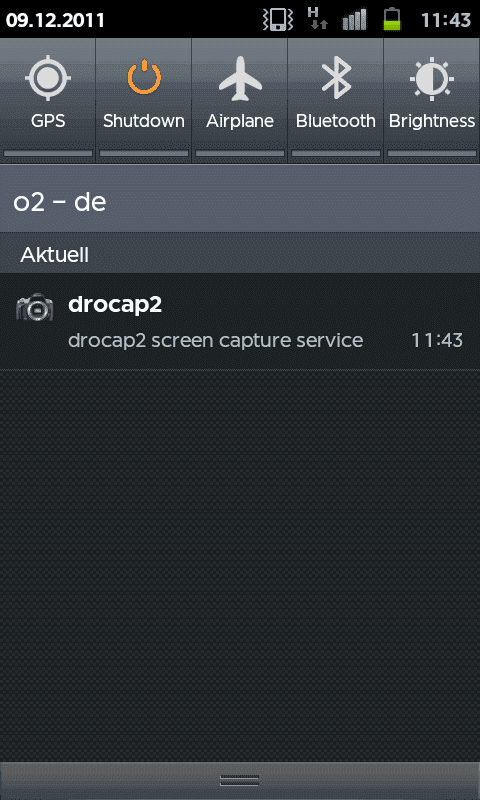The height and width of the screenshot is (800, 480).
Task: Tap the orange Shutdown power icon
Action: tap(144, 77)
